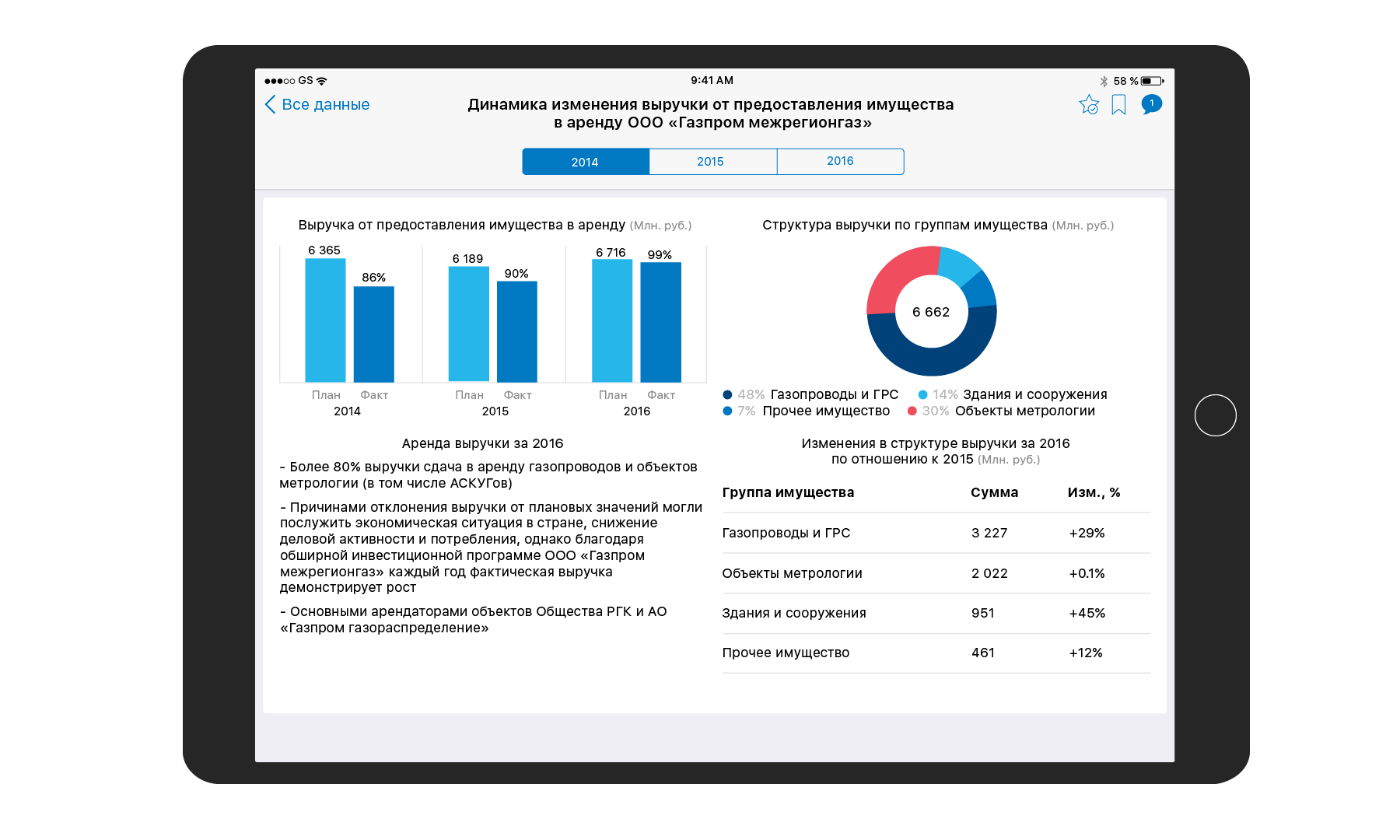1400x840 pixels.
Task: Tap the star favorite icon
Action: [1089, 105]
